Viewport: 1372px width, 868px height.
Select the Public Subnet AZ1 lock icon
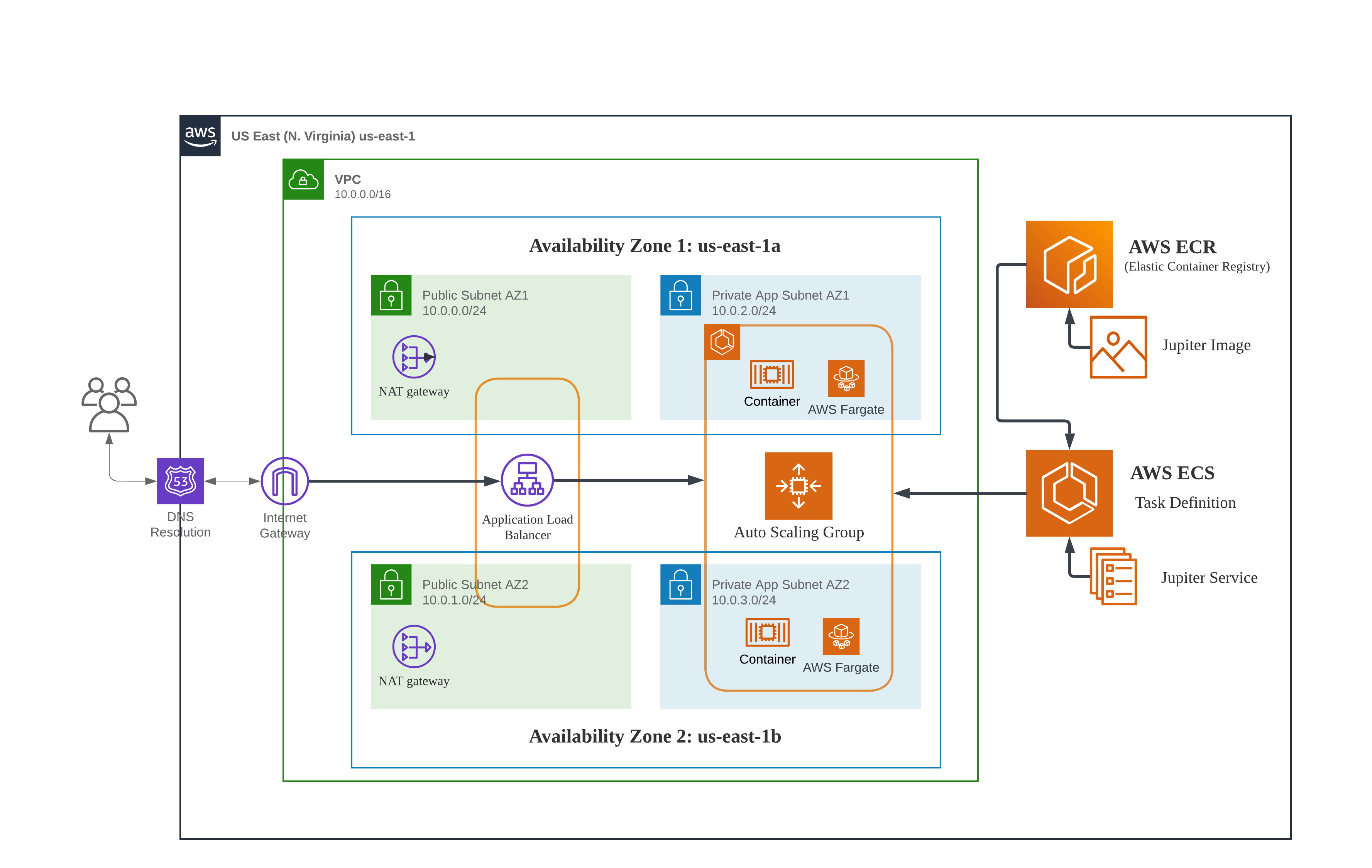391,295
